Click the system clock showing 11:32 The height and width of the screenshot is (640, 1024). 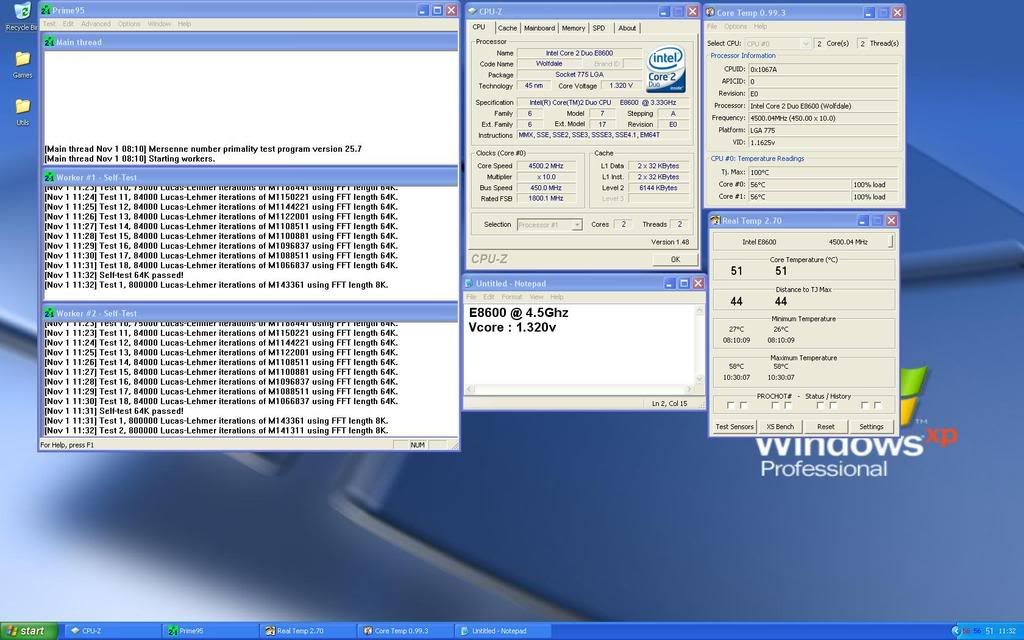click(1007, 631)
